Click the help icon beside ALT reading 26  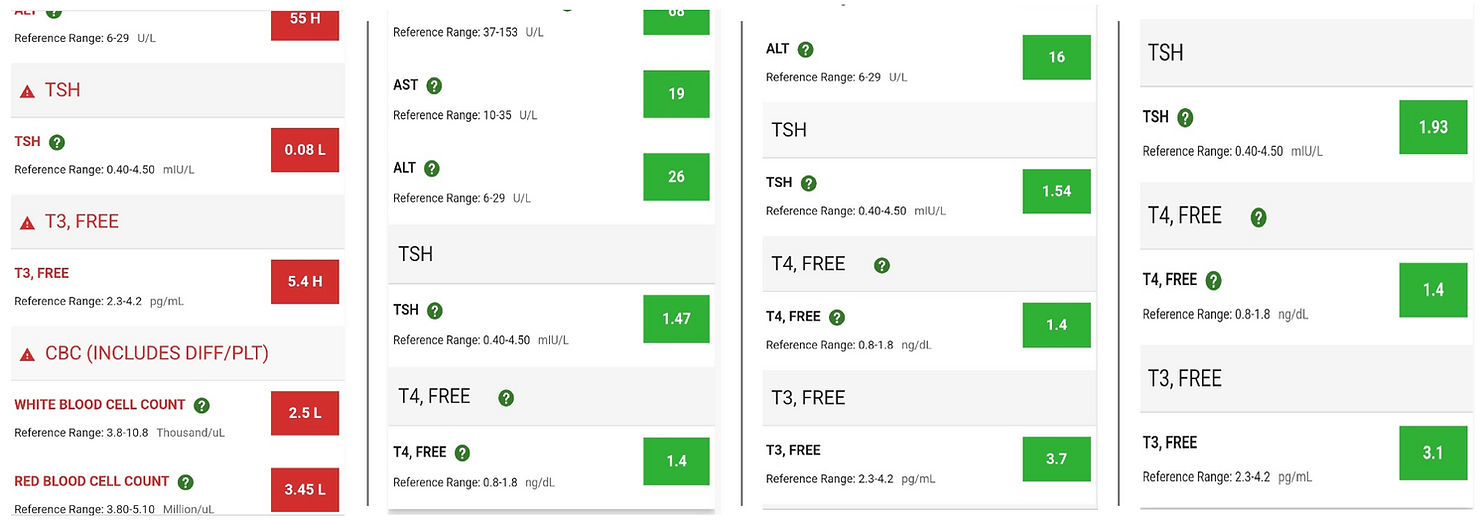click(432, 169)
